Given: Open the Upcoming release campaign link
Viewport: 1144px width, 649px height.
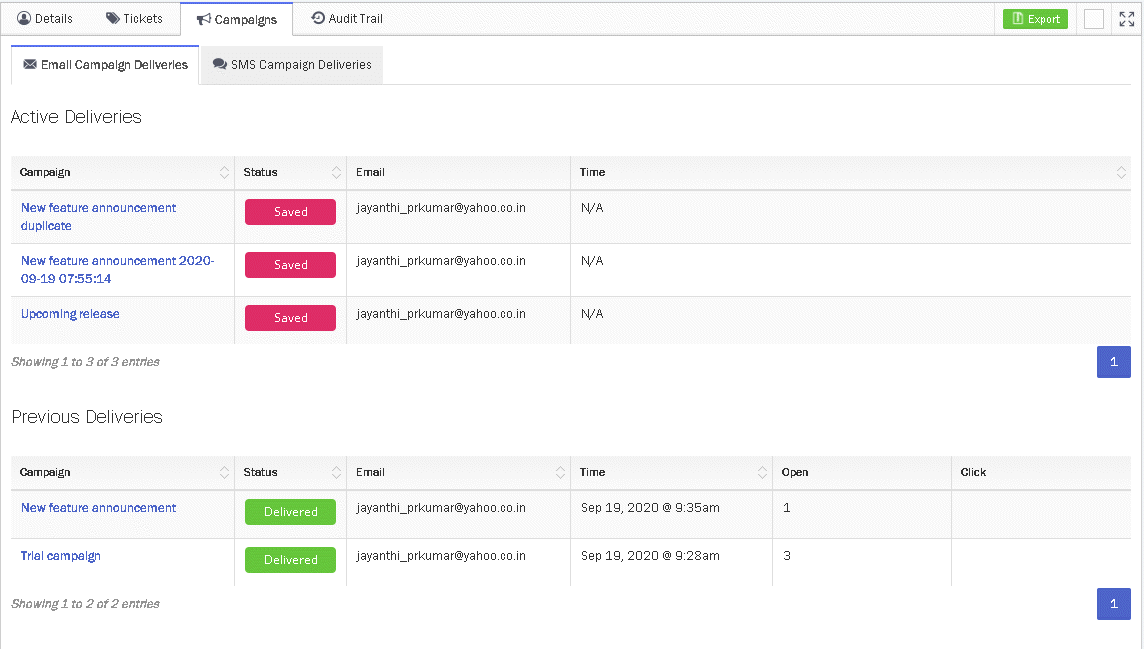Looking at the screenshot, I should click(70, 314).
